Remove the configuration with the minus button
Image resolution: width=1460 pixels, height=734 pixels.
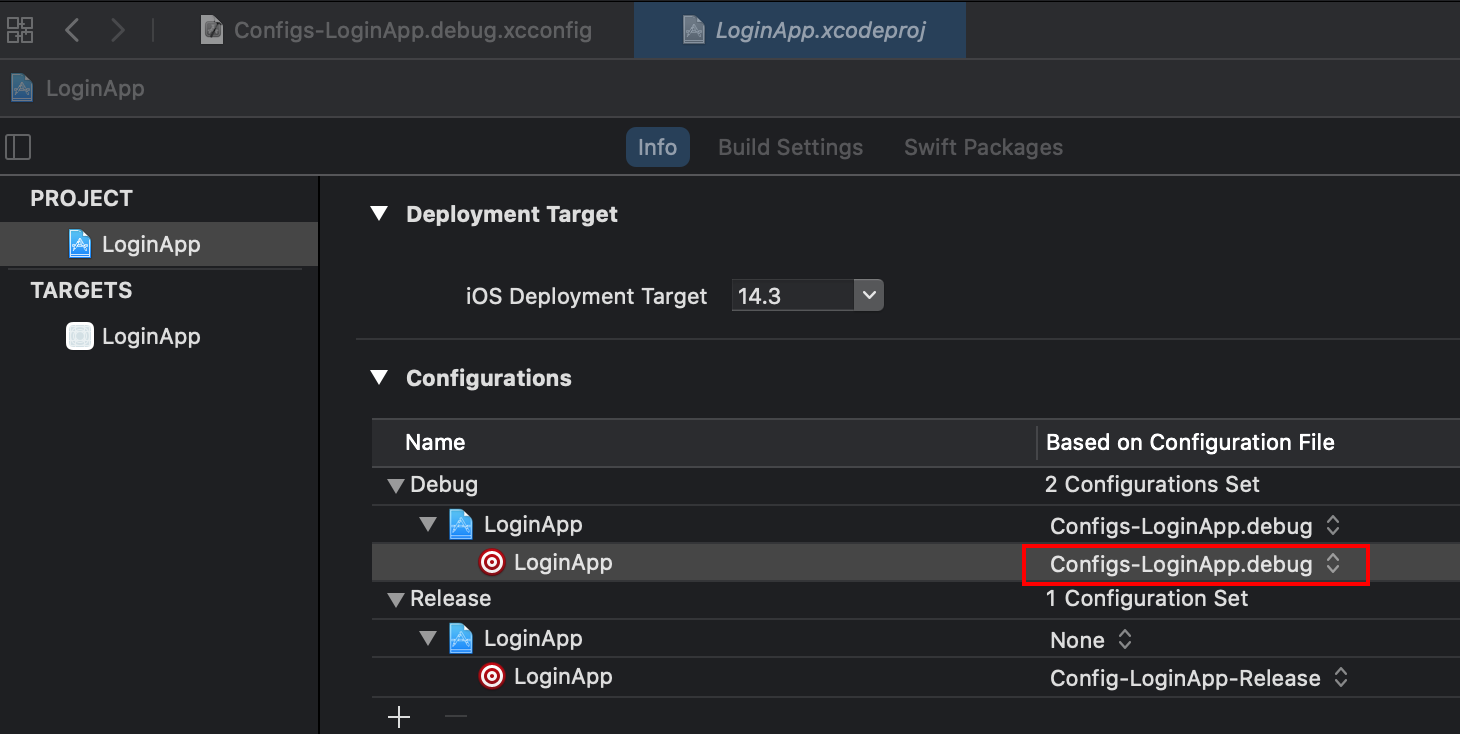click(455, 717)
